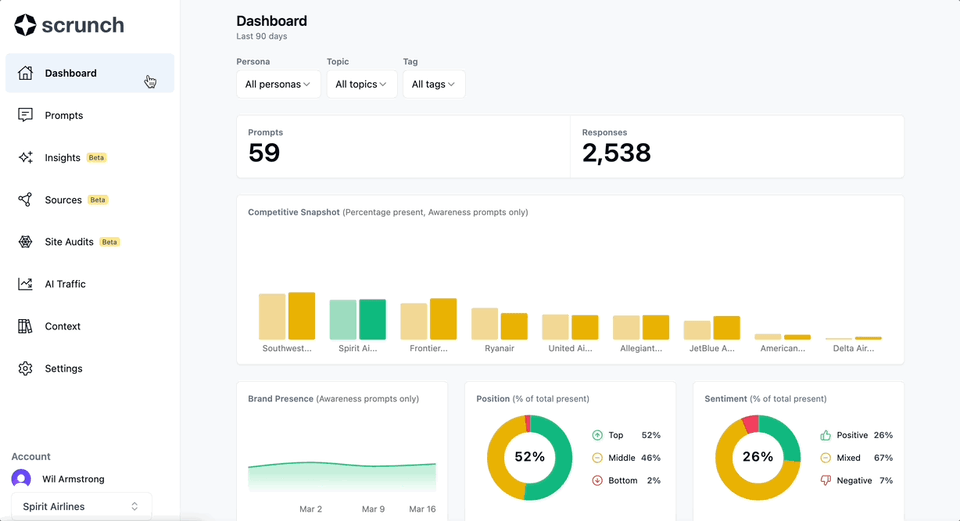Click the Wil Armstrong account name

[73, 479]
